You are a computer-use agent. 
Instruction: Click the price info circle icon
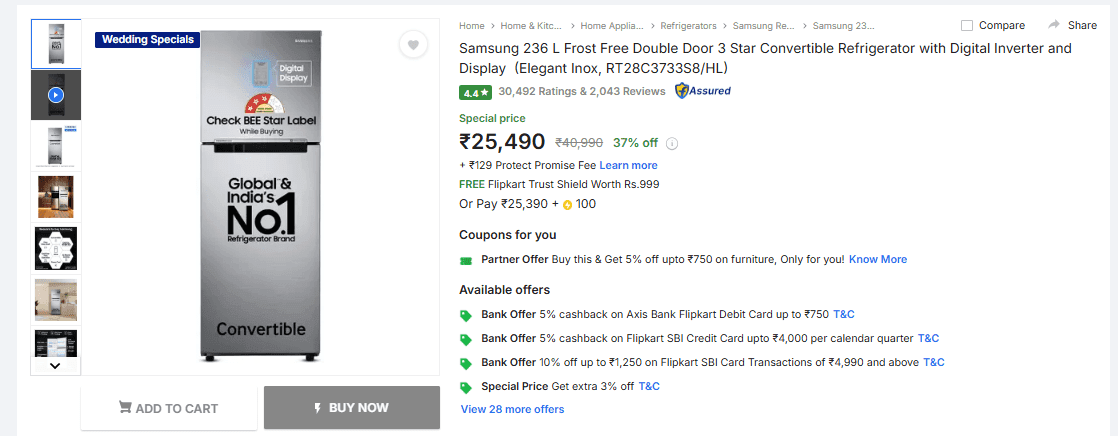coord(672,143)
